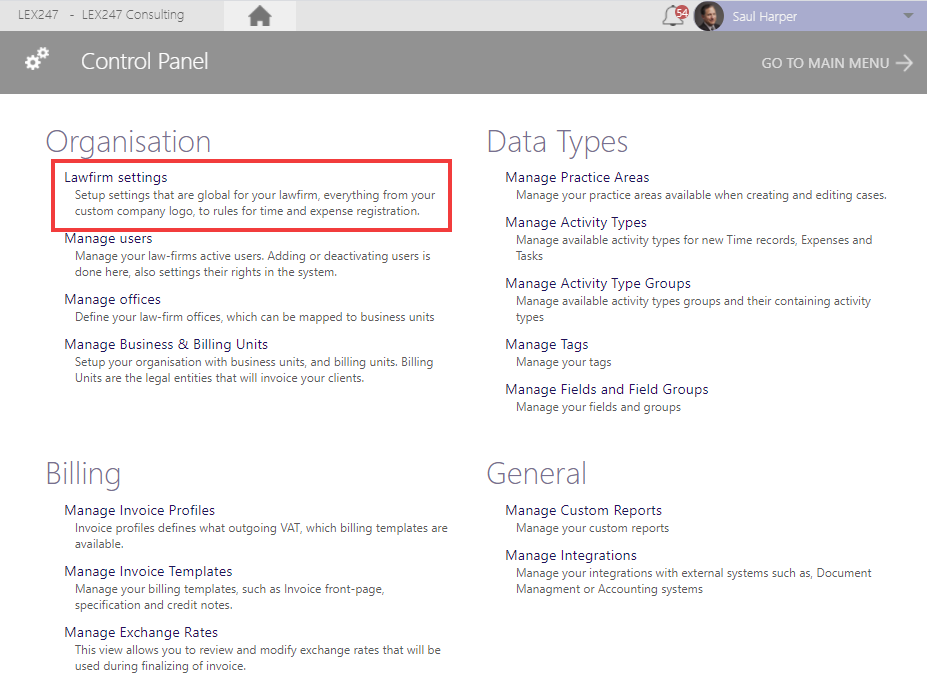
Task: Open Manage Tags
Action: (547, 344)
